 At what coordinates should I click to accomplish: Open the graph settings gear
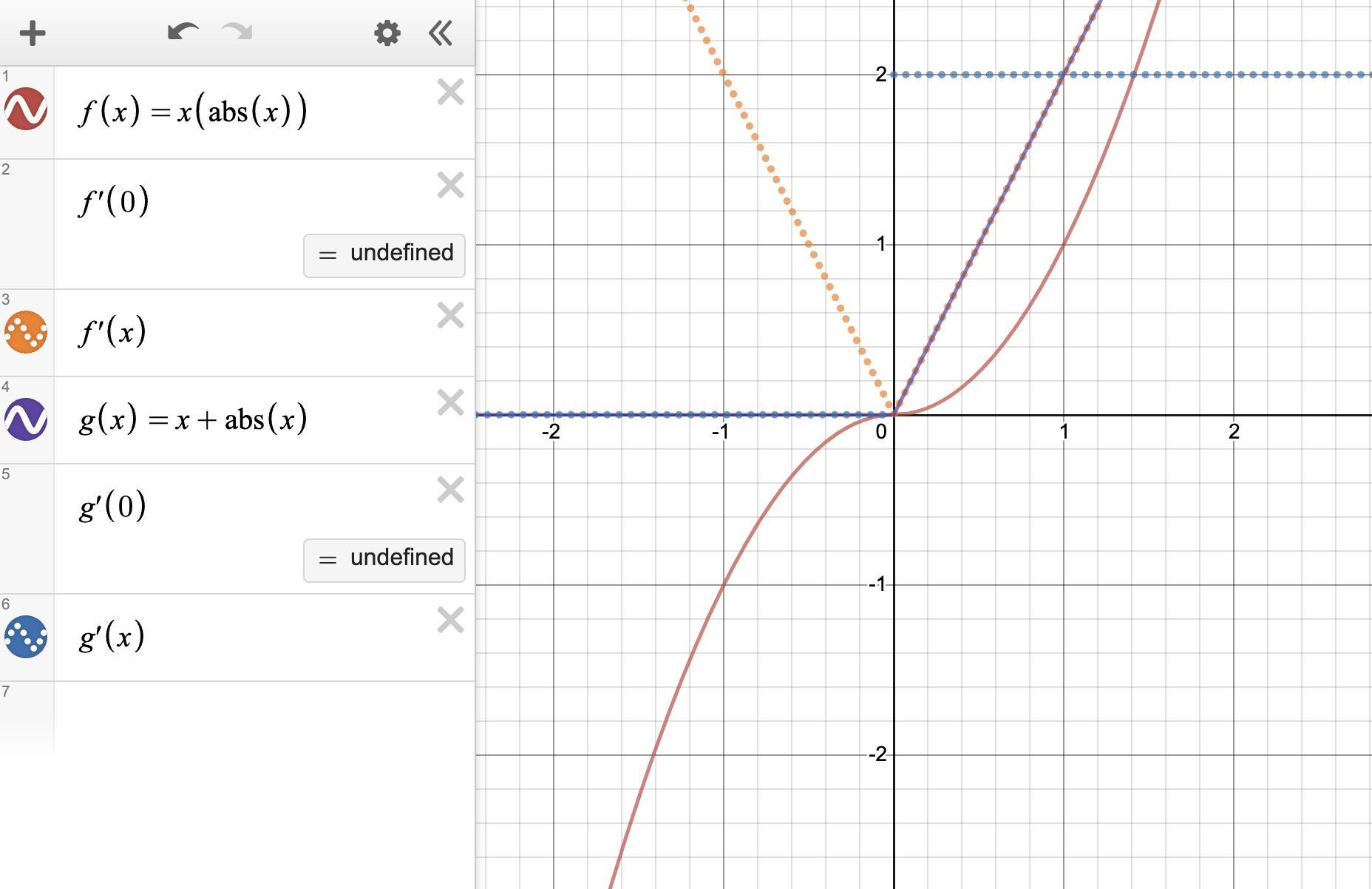[x=387, y=33]
